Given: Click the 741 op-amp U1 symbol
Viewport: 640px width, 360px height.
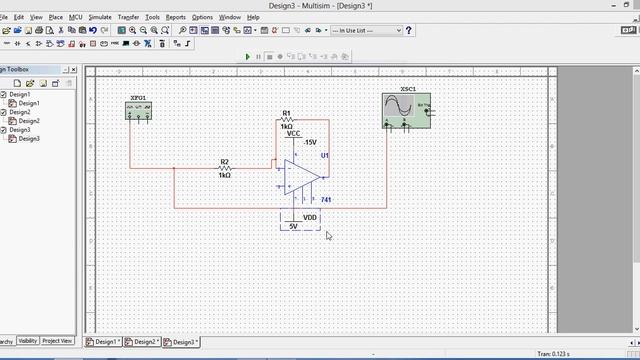Looking at the screenshot, I should 302,177.
